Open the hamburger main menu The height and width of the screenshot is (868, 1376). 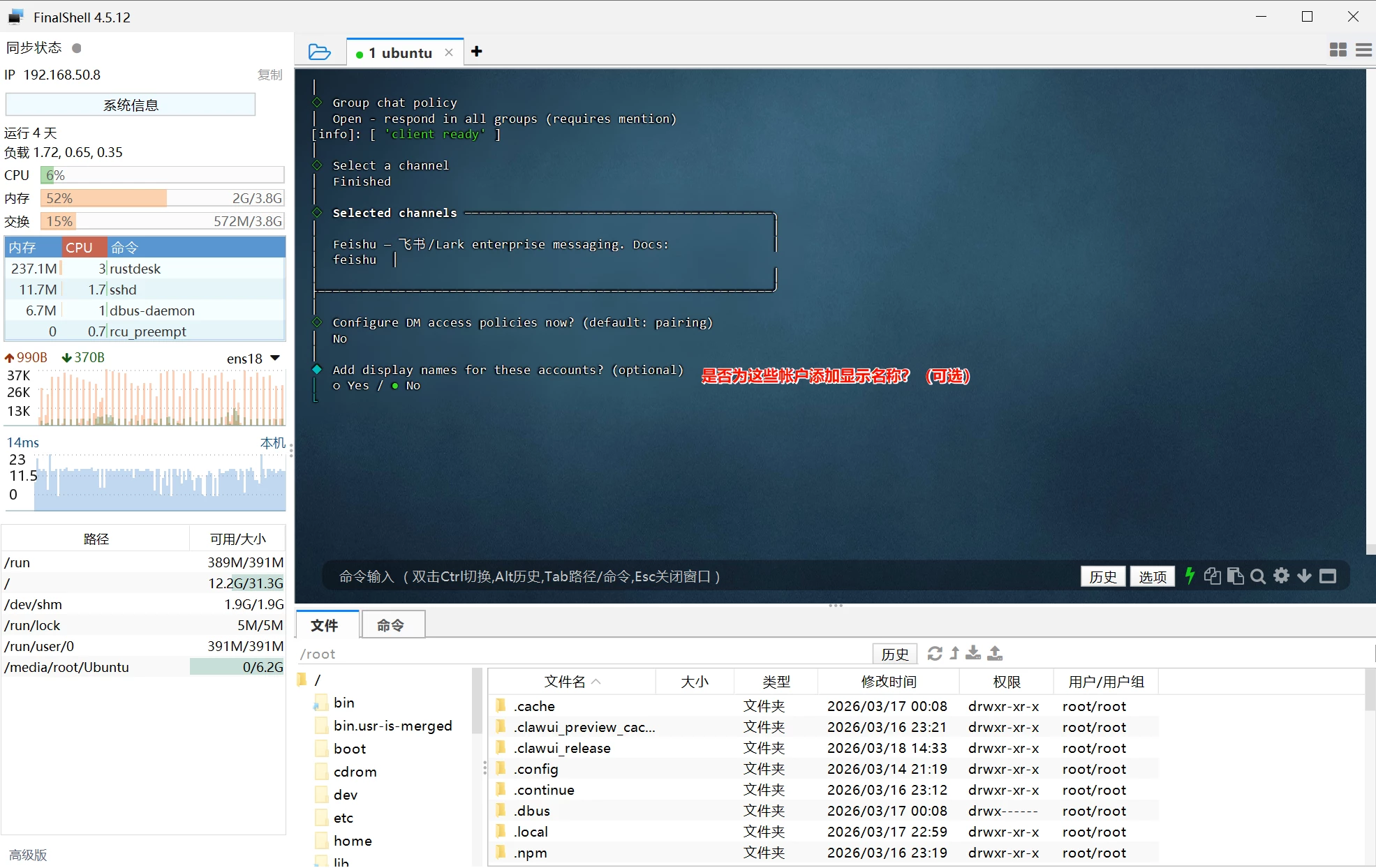(1363, 50)
